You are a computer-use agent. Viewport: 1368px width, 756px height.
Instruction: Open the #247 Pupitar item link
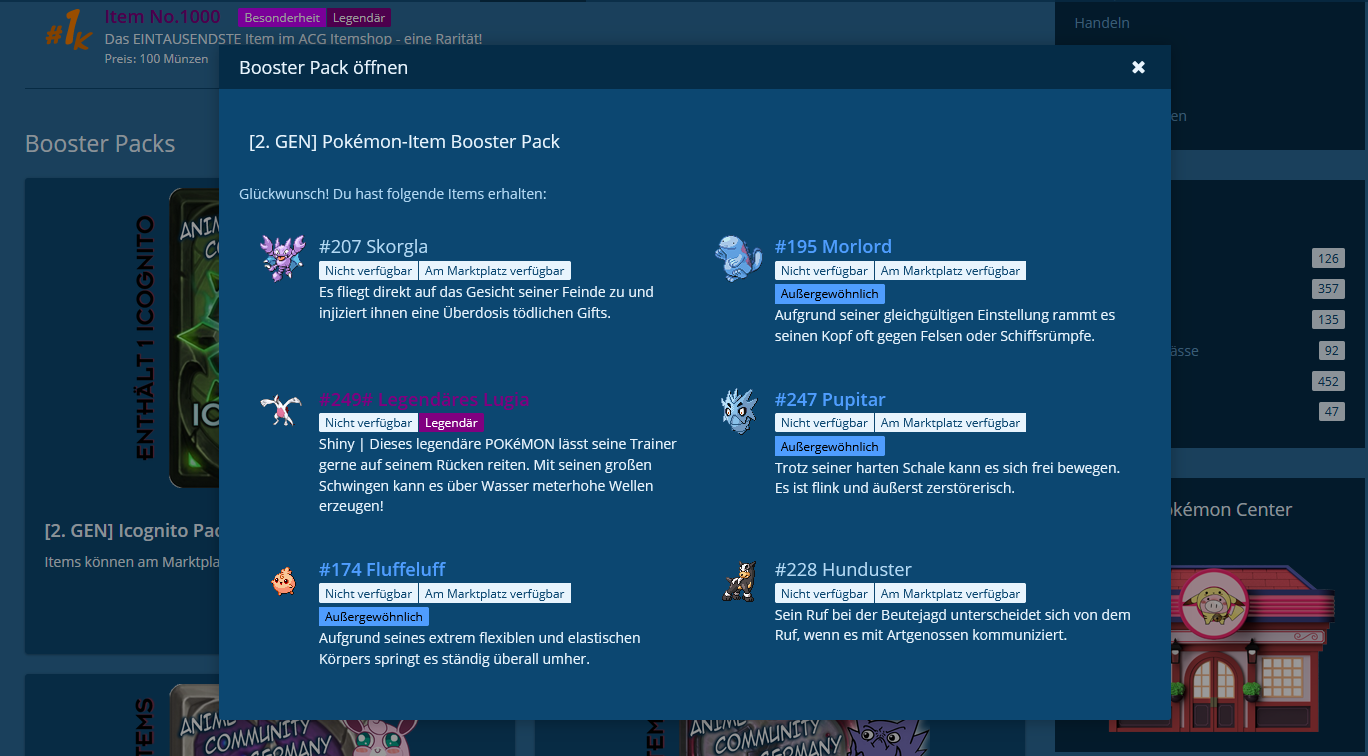[x=829, y=399]
